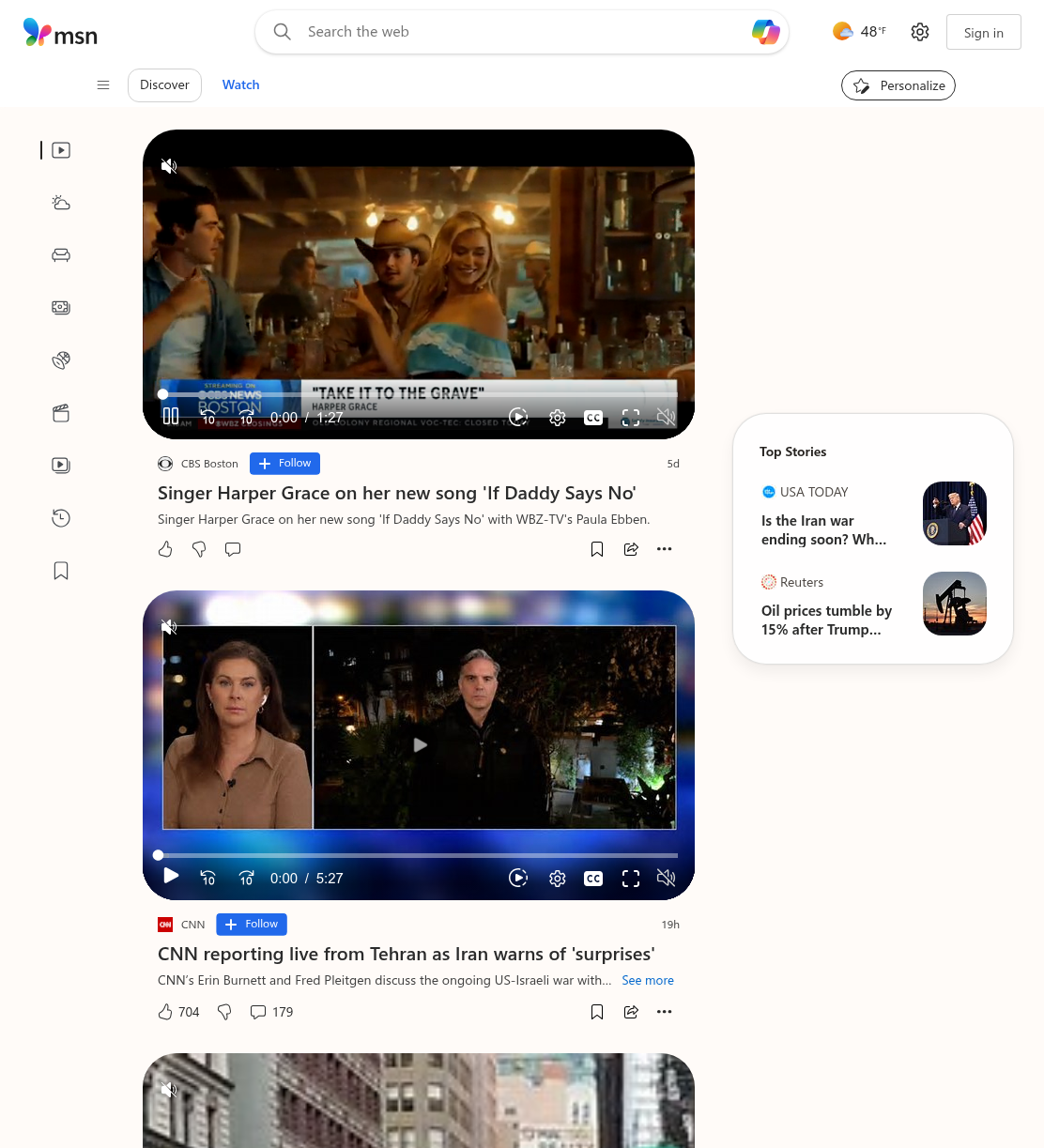Screen dimensions: 1044x1148
Task: Open the hamburger navigation menu
Action: click(103, 84)
